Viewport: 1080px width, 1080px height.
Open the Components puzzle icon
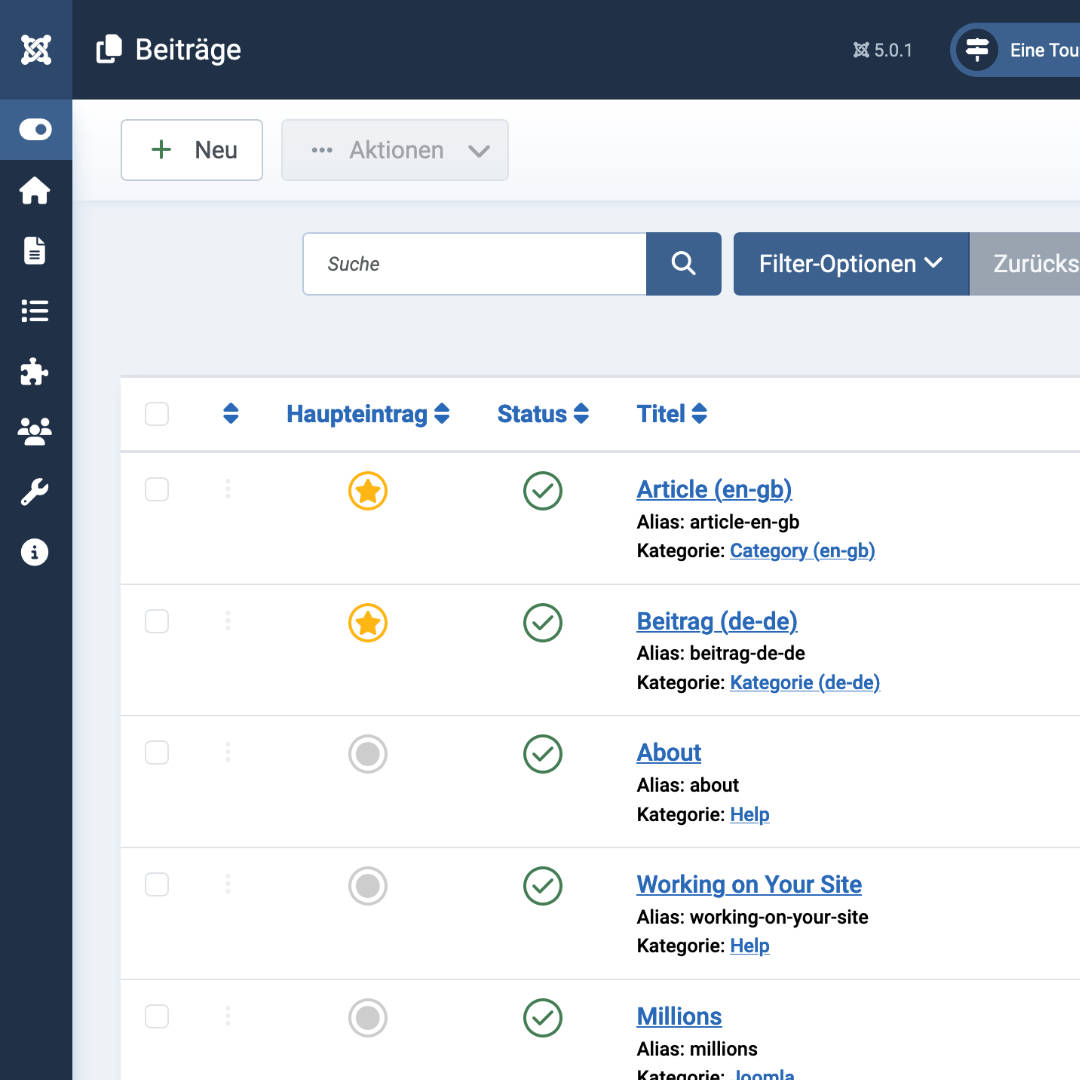(x=34, y=371)
